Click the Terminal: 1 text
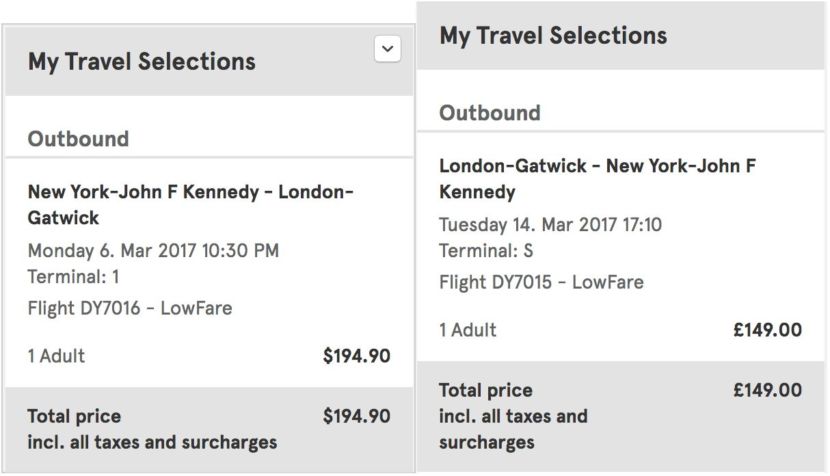The width and height of the screenshot is (830, 476). pos(73,277)
